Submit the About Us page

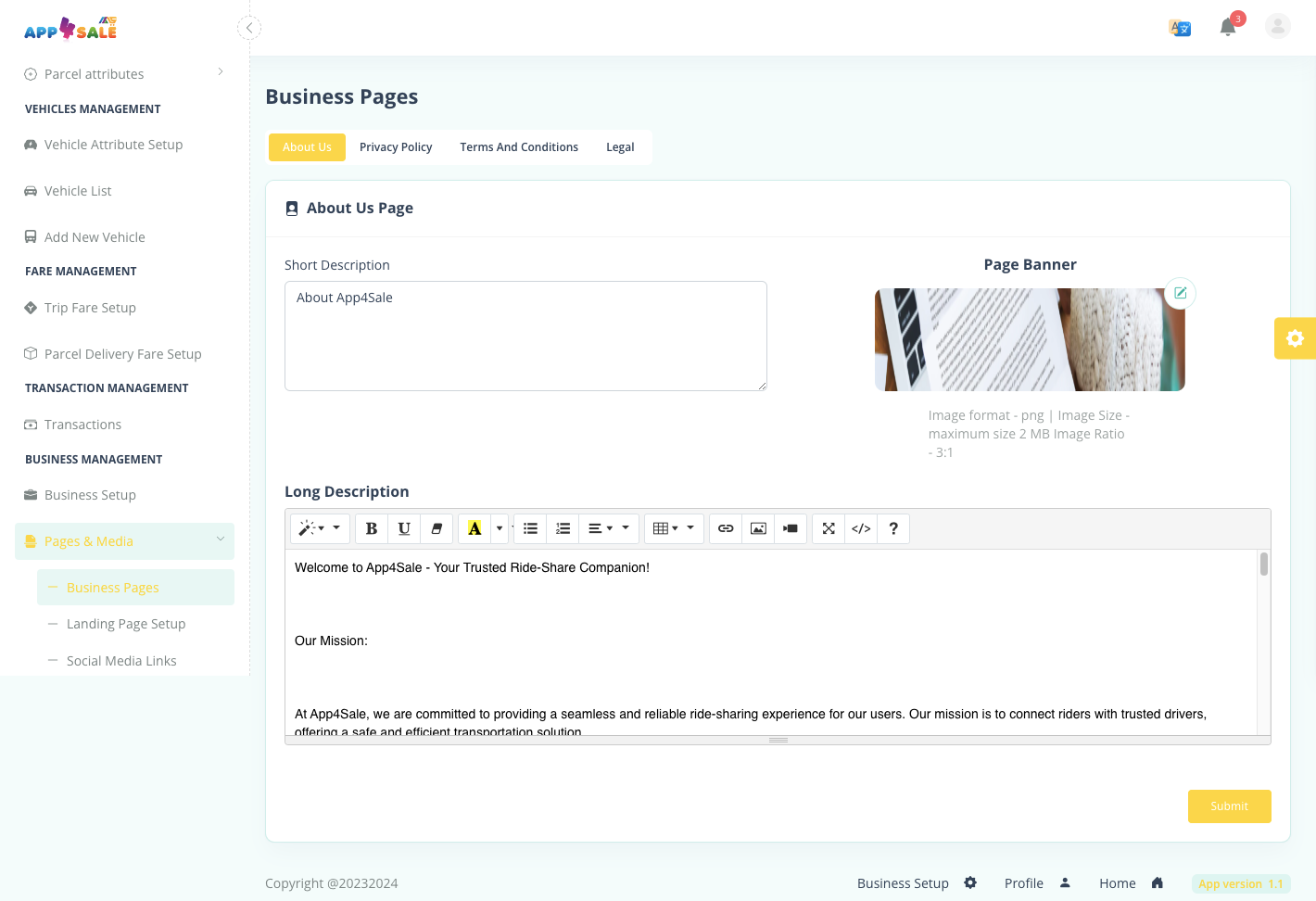coord(1229,806)
